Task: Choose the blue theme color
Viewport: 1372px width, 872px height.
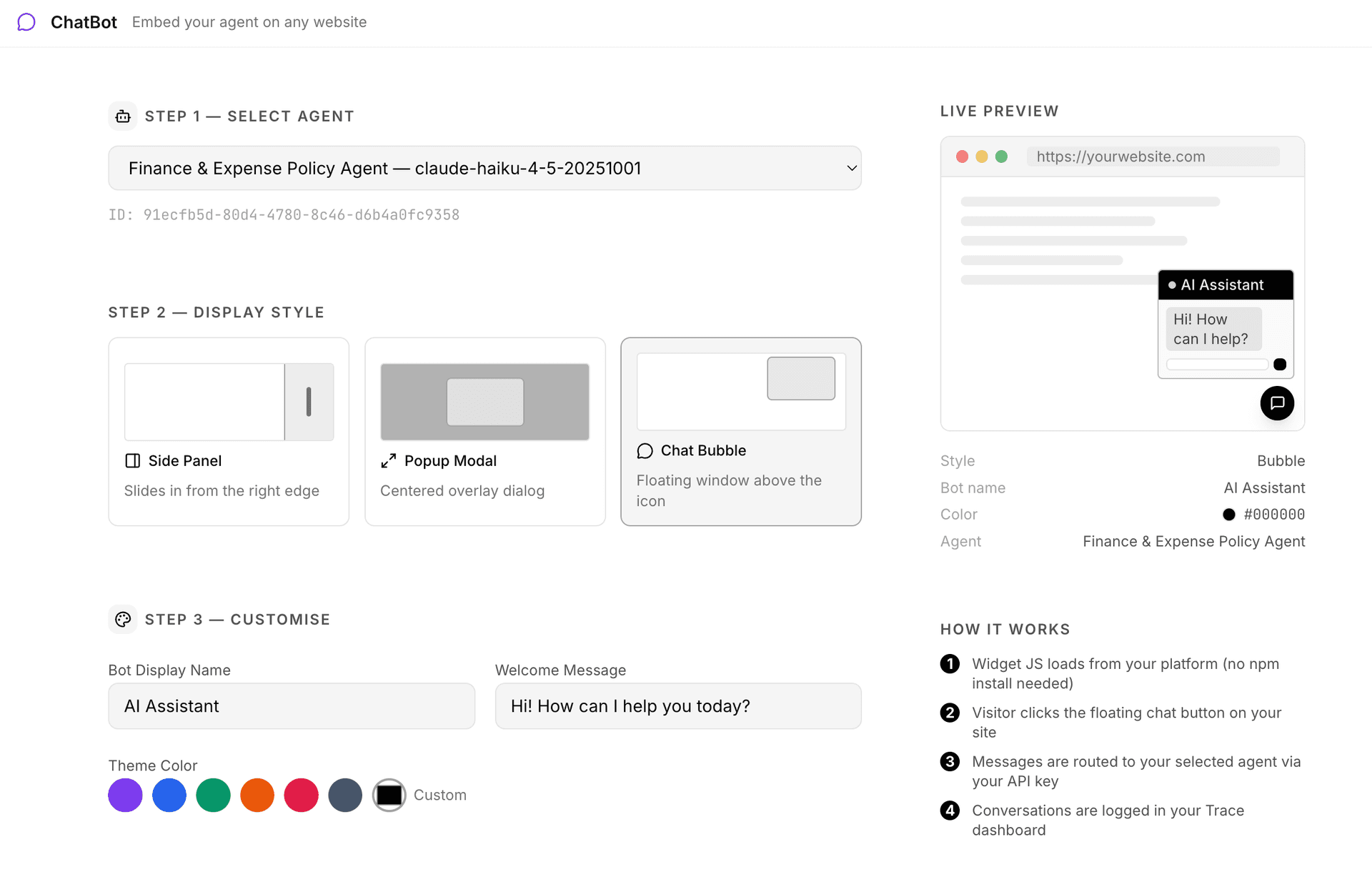Action: point(169,796)
